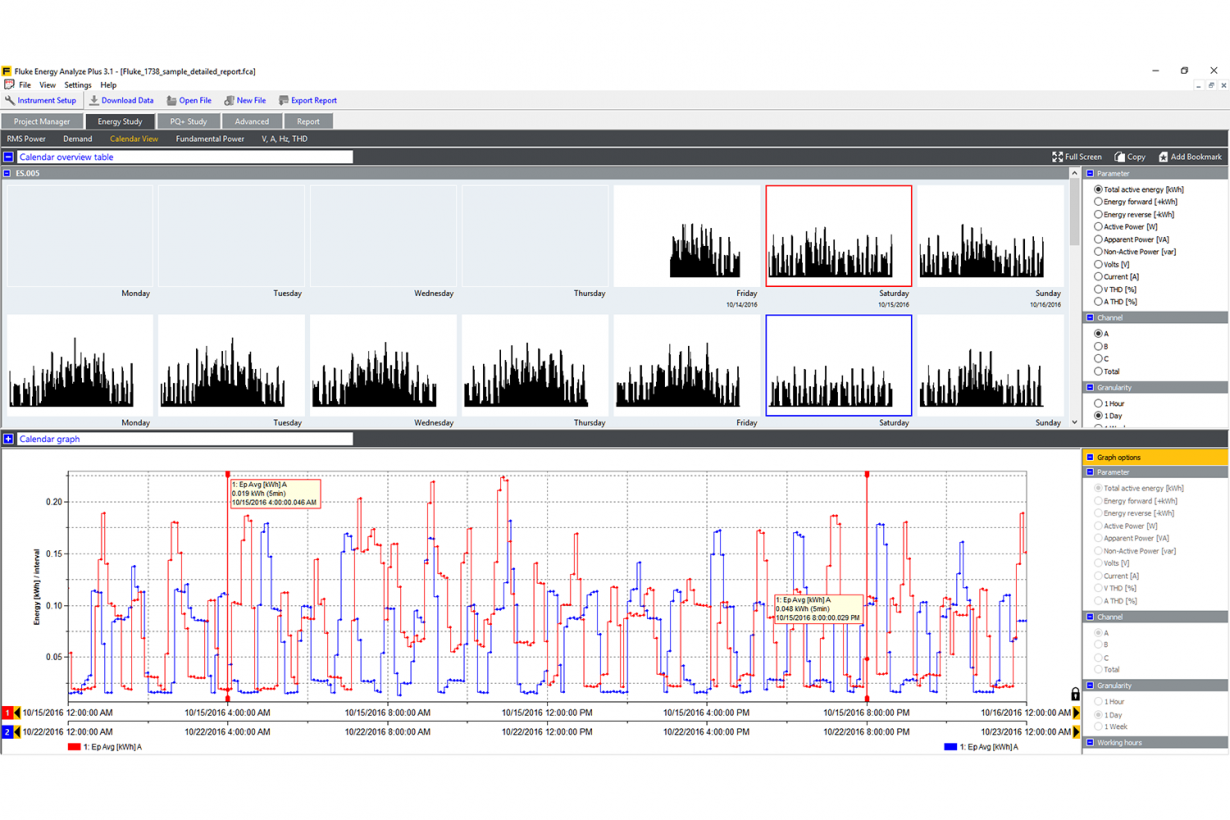The image size is (1230, 820).
Task: Create a project with the New File icon
Action: pos(228,100)
